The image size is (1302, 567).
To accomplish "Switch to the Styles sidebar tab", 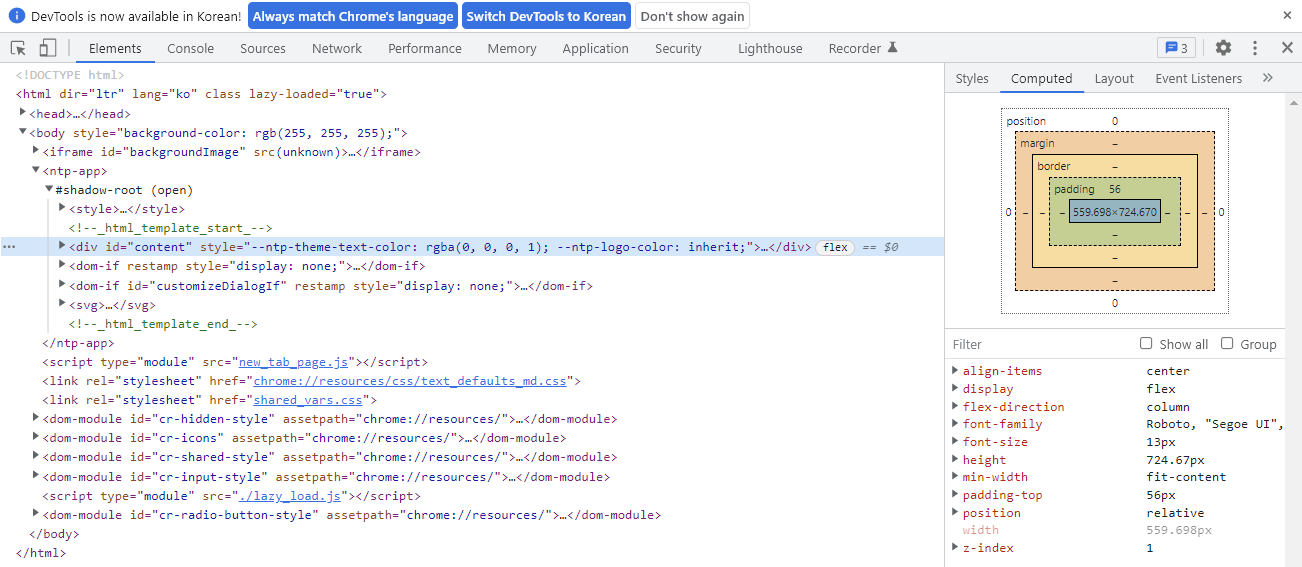I will coord(972,78).
